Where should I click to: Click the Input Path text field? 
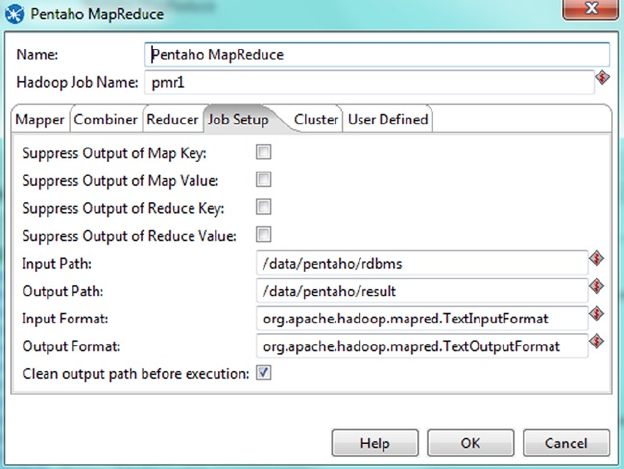coord(422,263)
